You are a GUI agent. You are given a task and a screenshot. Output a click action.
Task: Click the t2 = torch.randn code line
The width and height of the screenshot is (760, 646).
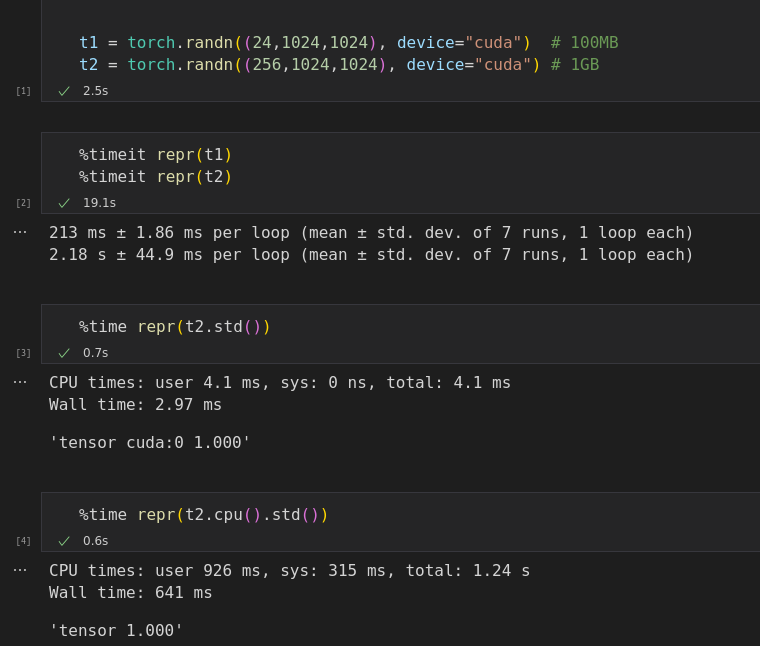coord(339,64)
